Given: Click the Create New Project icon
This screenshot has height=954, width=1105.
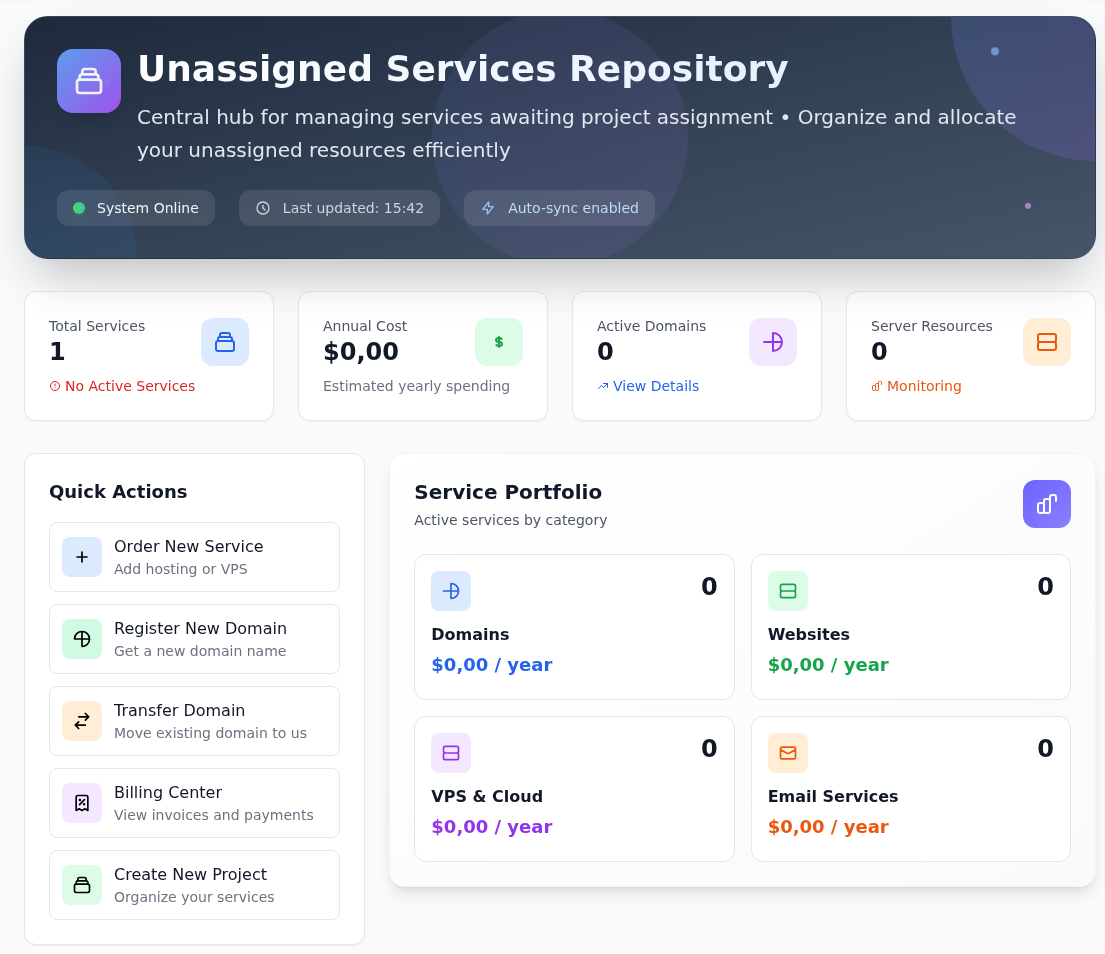Looking at the screenshot, I should (x=82, y=885).
